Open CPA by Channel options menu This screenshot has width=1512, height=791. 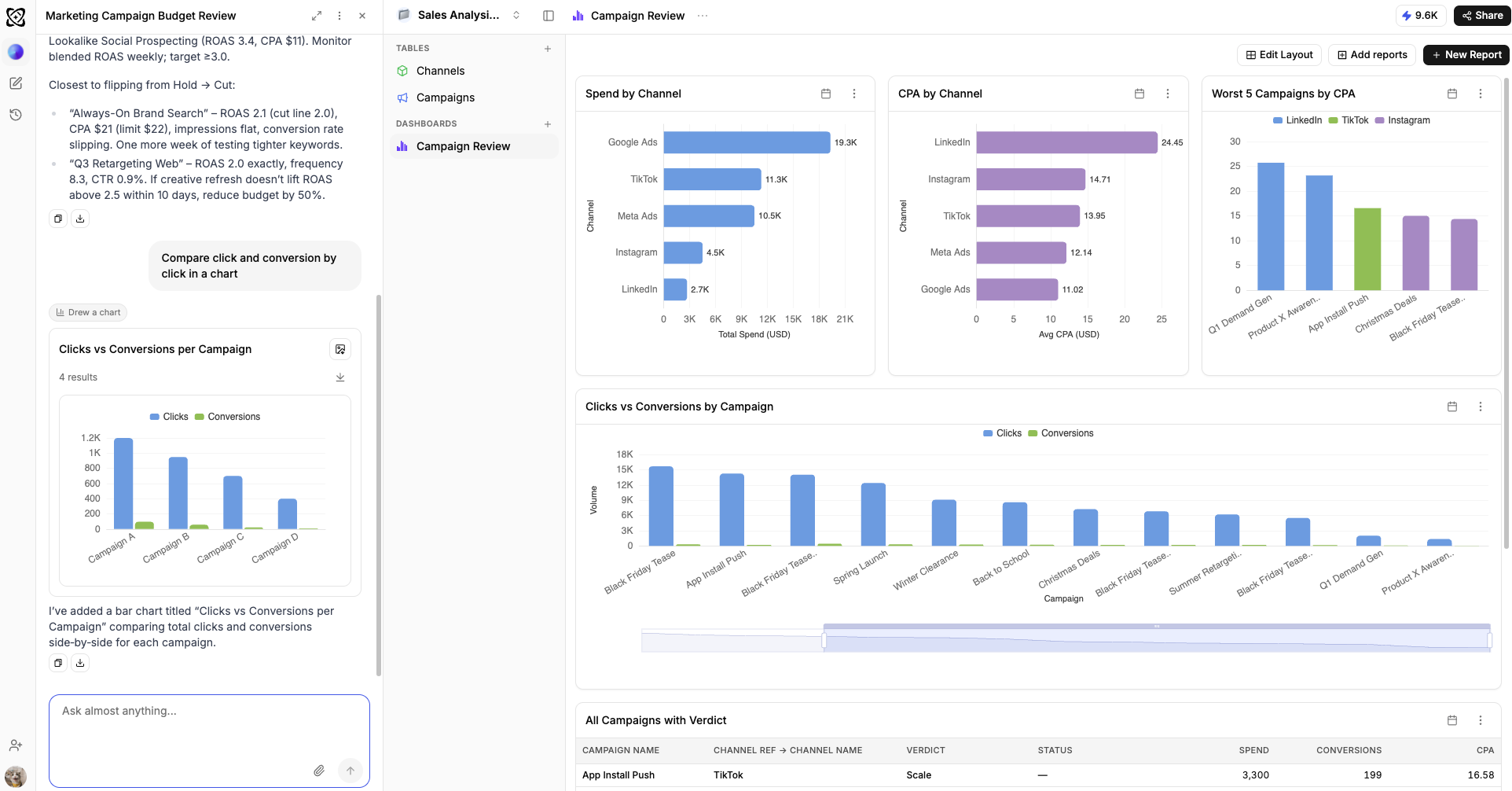1168,94
